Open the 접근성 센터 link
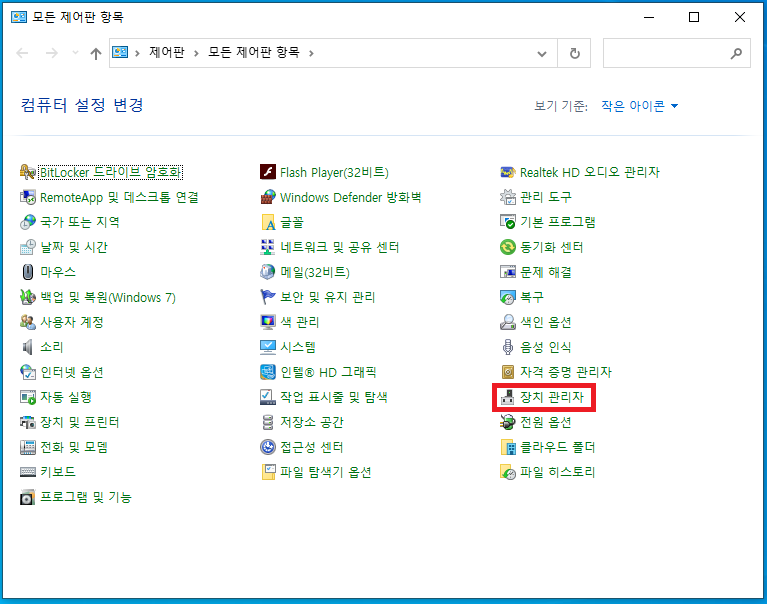The width and height of the screenshot is (767, 604). pyautogui.click(x=312, y=447)
